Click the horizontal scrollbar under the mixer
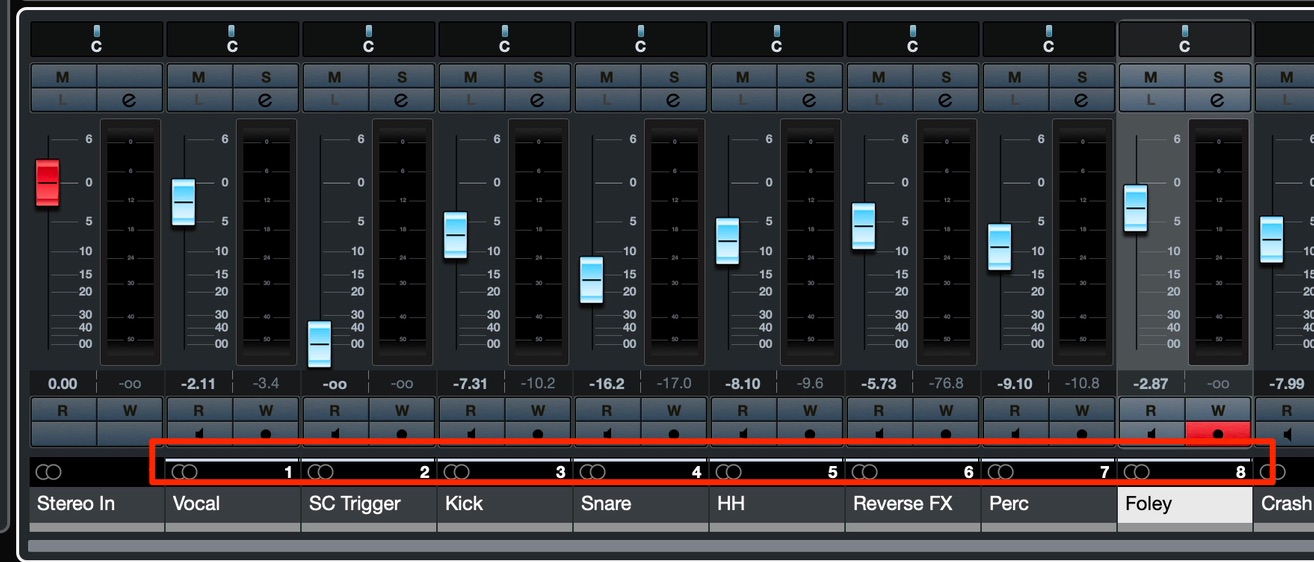 [670, 546]
